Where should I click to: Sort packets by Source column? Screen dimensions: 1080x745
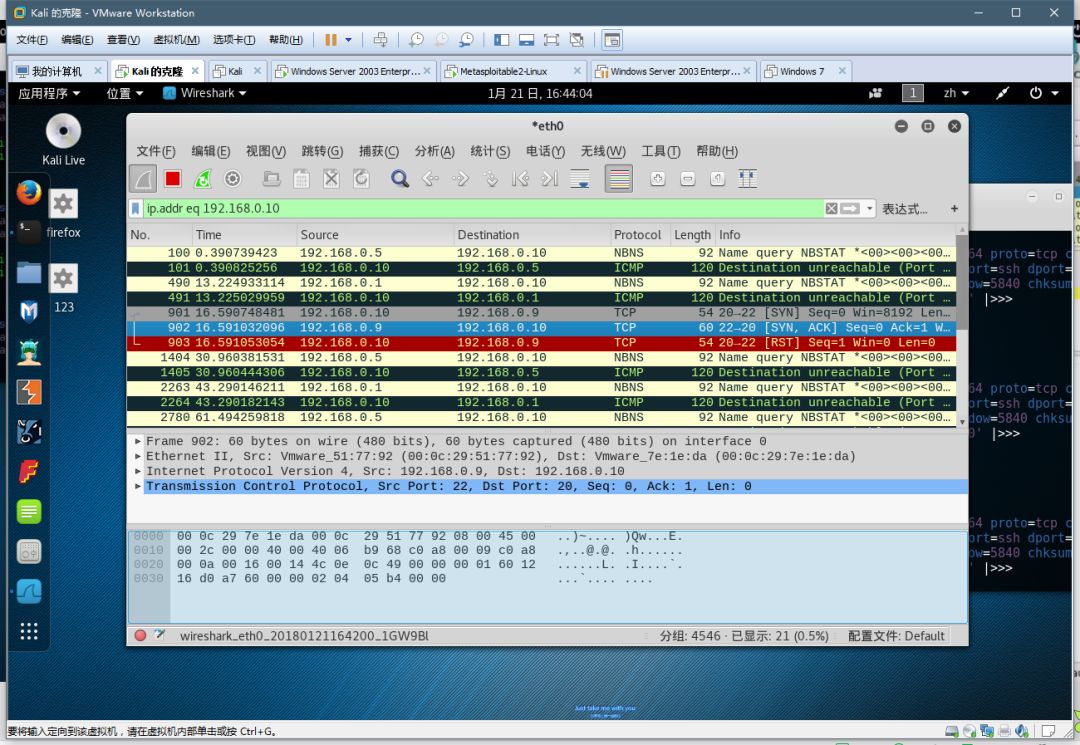pyautogui.click(x=375, y=235)
